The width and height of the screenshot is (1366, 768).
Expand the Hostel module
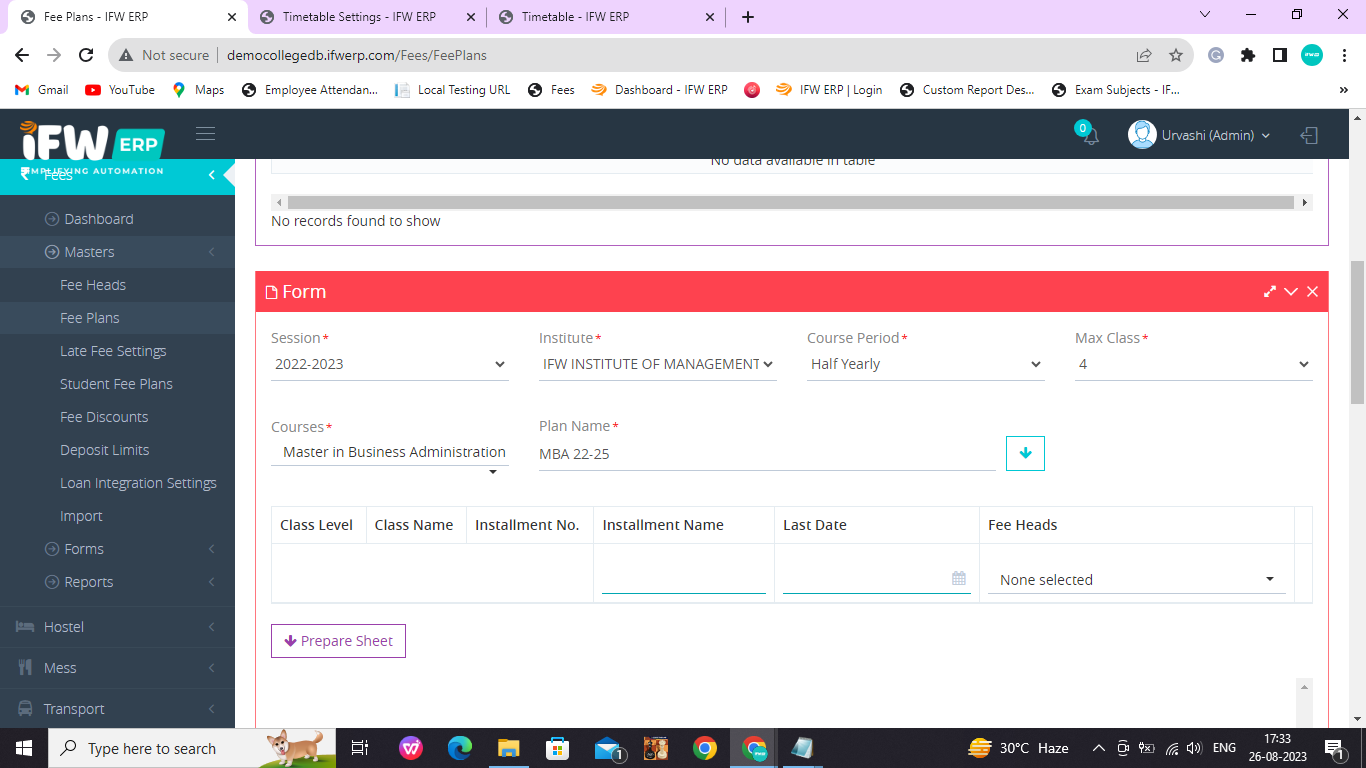[117, 627]
